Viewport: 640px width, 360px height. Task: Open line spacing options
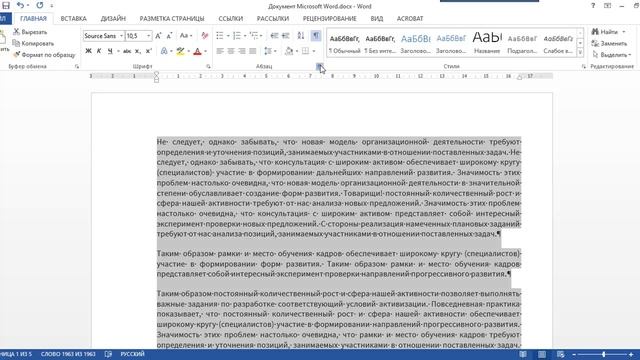(270, 51)
